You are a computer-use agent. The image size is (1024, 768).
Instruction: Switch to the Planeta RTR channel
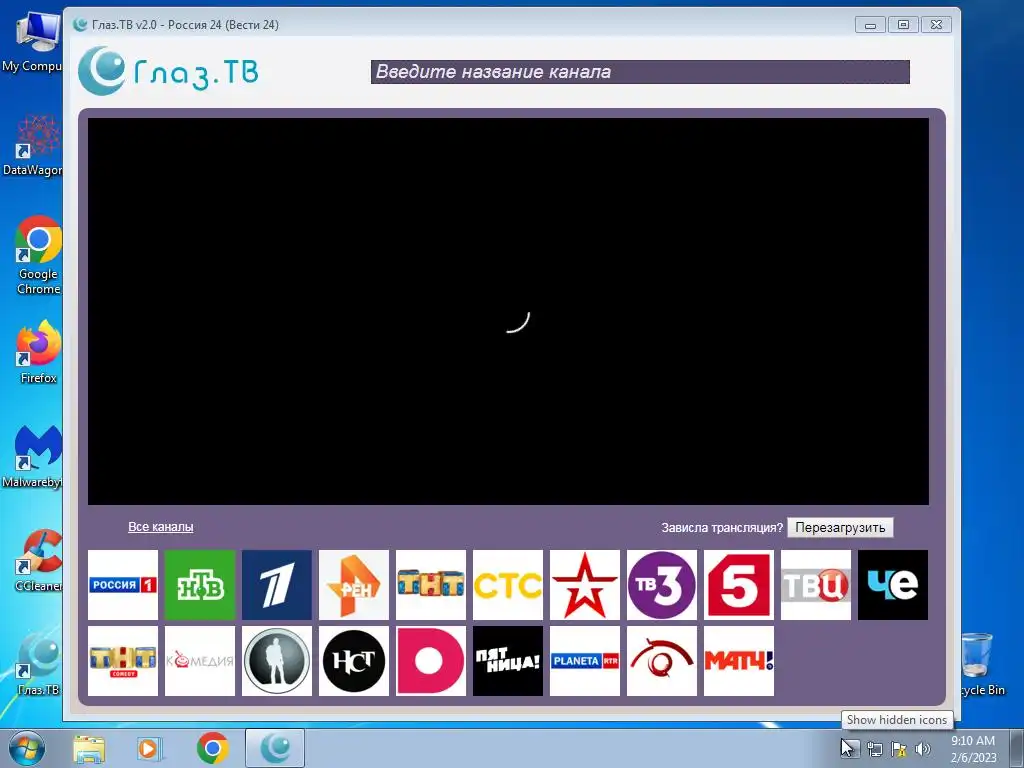point(585,661)
